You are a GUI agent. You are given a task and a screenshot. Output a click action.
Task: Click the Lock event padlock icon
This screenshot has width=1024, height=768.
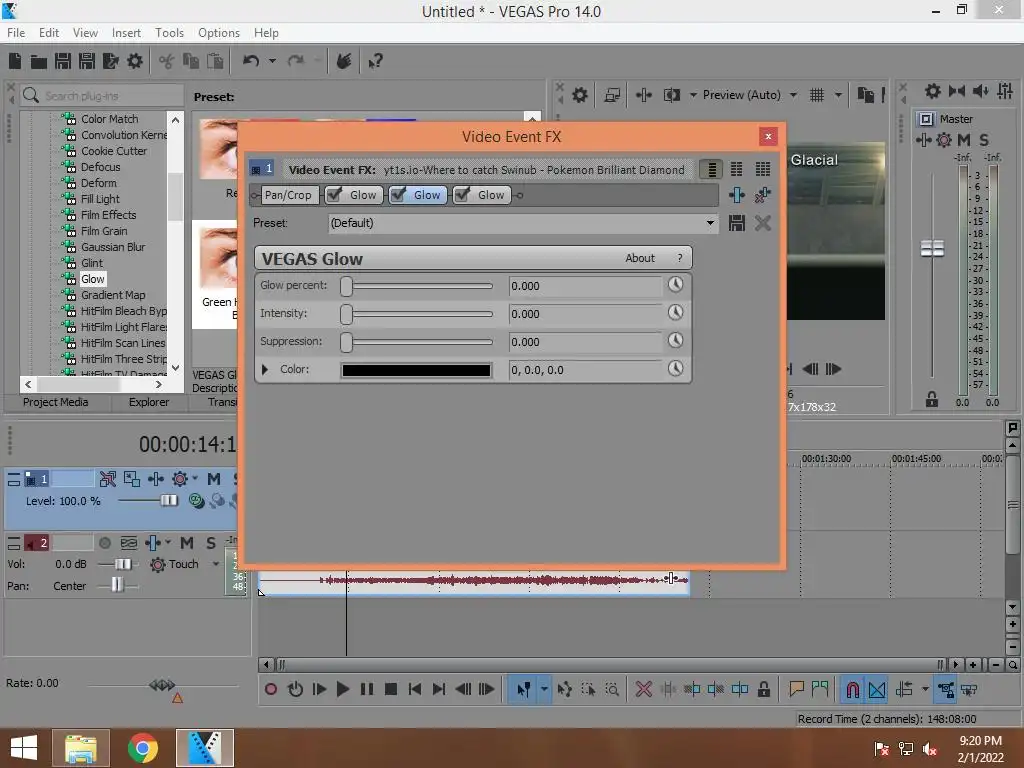(x=763, y=689)
